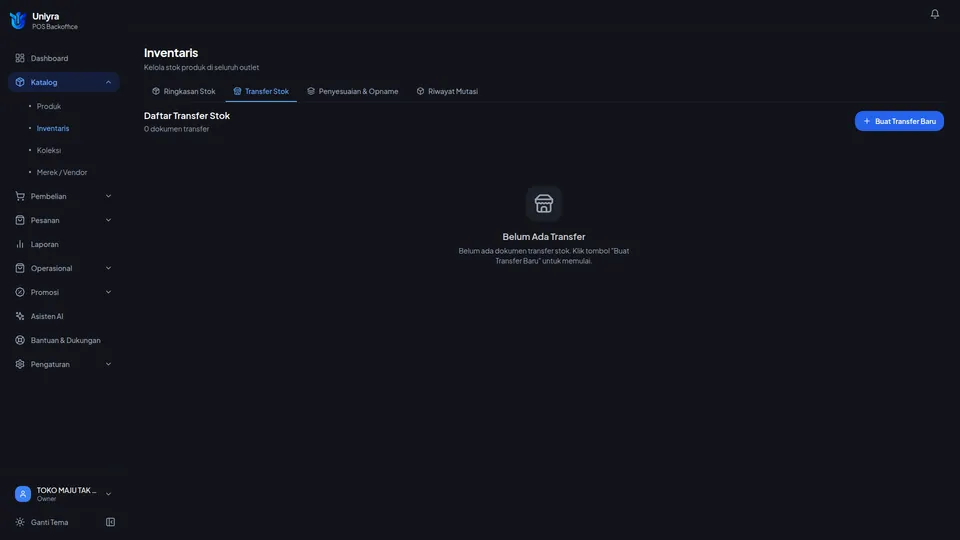This screenshot has width=960, height=540.
Task: Click the Katalog box icon
Action: (x=20, y=82)
